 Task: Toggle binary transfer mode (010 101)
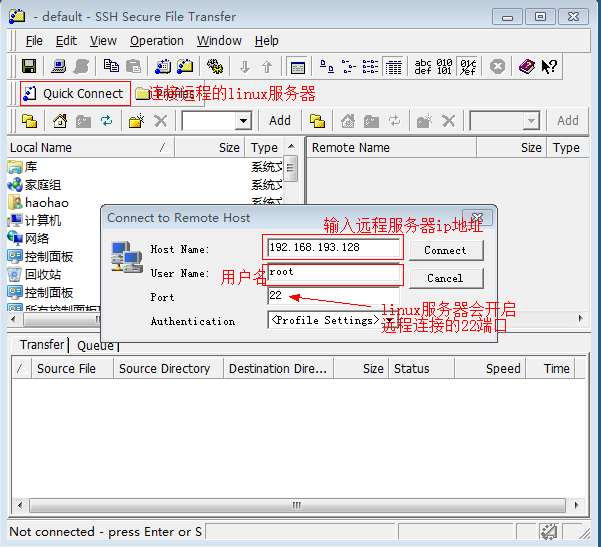[x=445, y=67]
